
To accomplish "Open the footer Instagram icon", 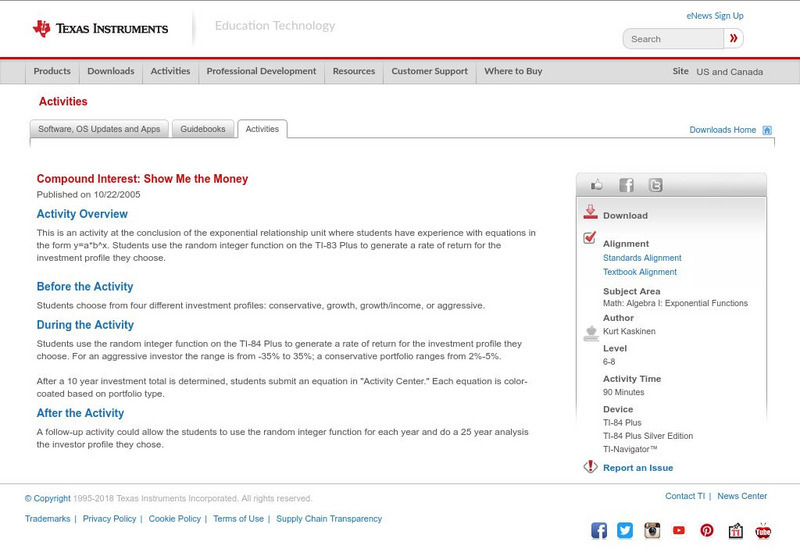I will (x=652, y=531).
